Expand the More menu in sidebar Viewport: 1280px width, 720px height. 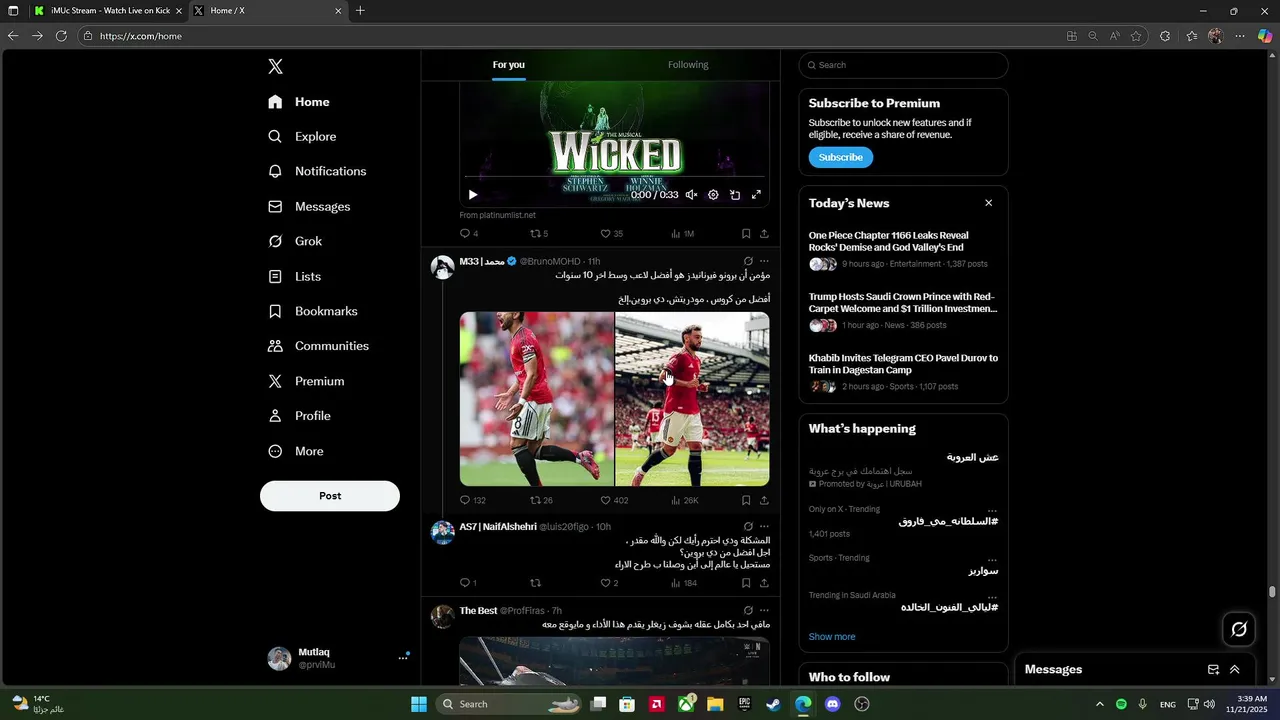296,451
